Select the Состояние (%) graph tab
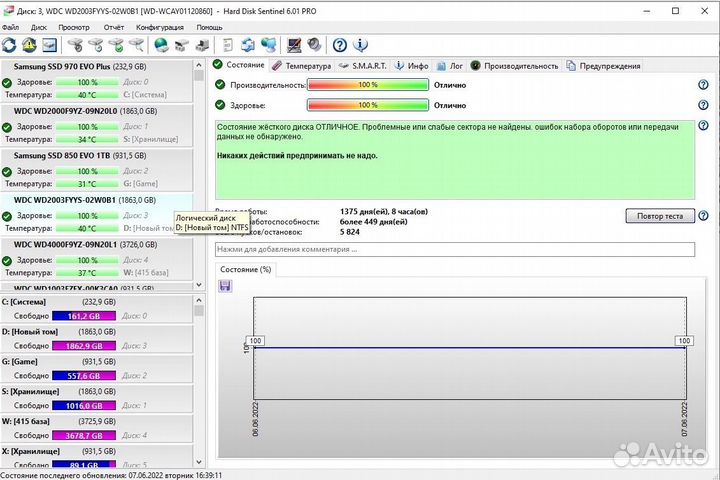Image resolution: width=720 pixels, height=480 pixels. click(x=246, y=270)
